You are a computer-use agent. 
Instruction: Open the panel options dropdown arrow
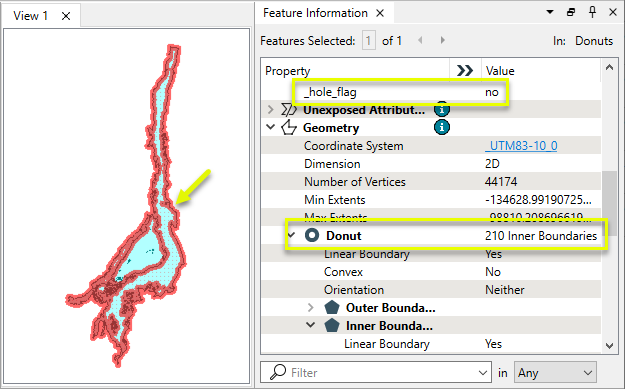pyautogui.click(x=550, y=12)
